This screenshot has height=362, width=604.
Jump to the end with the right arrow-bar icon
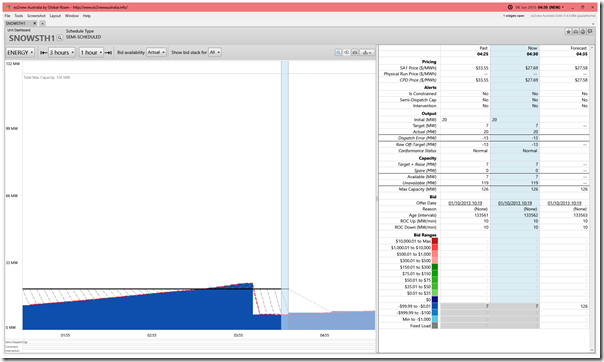pyautogui.click(x=109, y=52)
